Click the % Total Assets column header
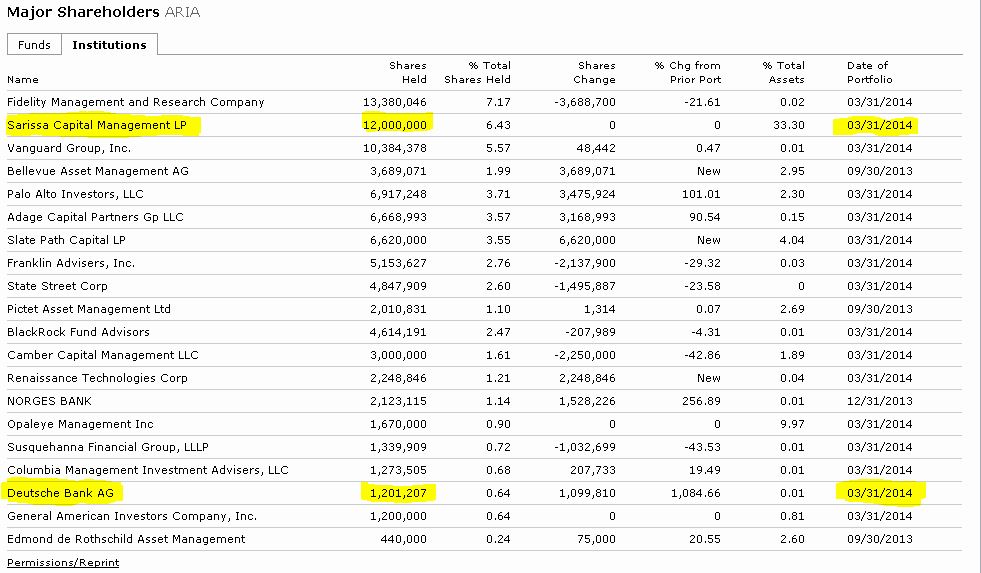981x573 pixels. pyautogui.click(x=783, y=72)
